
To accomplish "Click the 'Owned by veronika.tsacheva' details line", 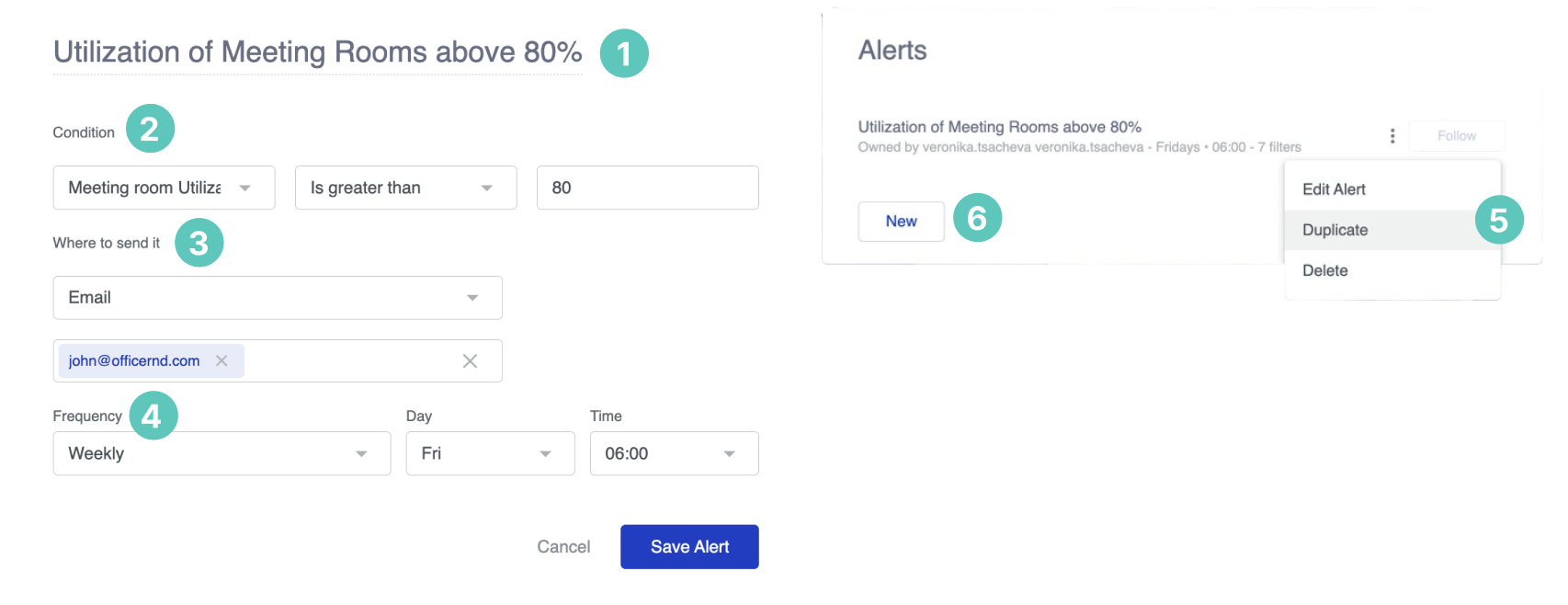I will 1080,147.
